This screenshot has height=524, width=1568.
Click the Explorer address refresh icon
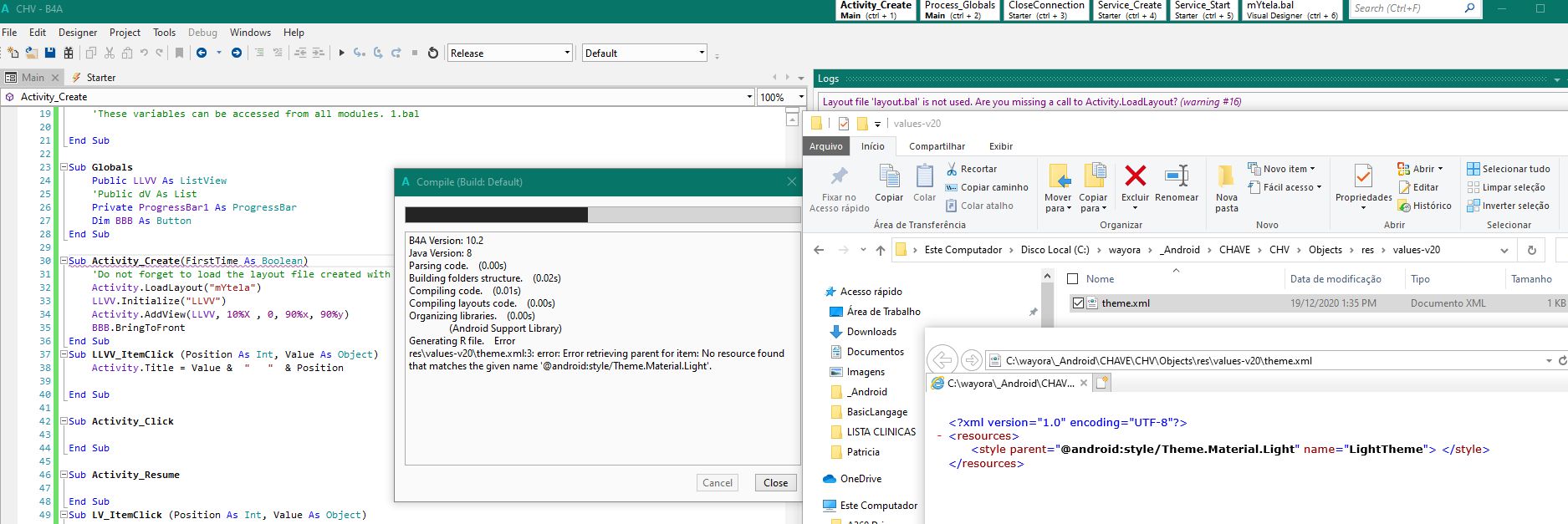pyautogui.click(x=1531, y=250)
